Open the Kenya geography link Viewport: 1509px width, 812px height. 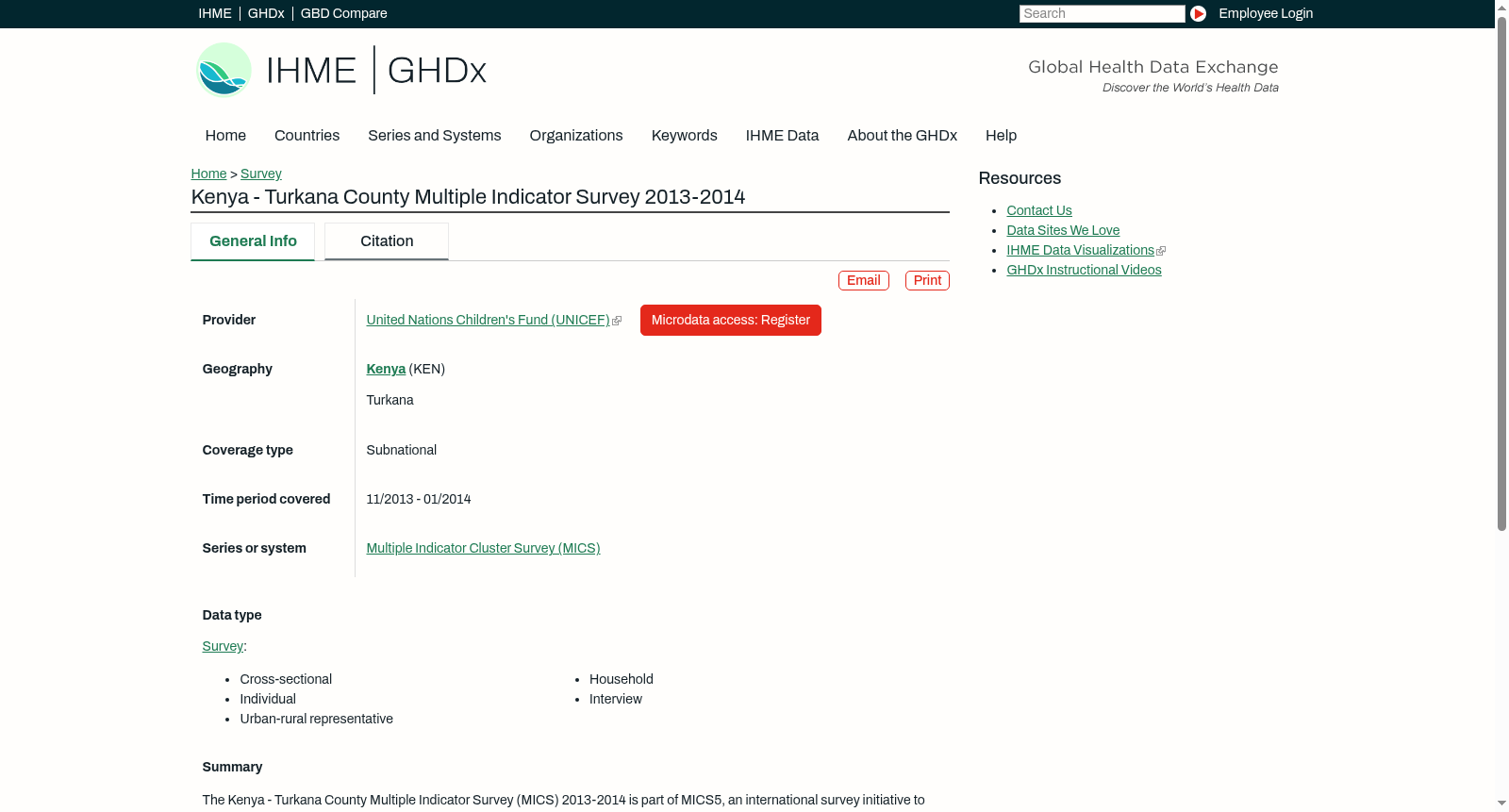tap(386, 370)
